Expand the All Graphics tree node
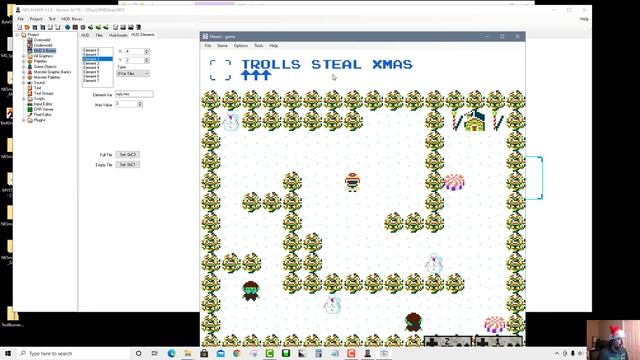Viewport: 640px width, 360px height. (x=24, y=56)
